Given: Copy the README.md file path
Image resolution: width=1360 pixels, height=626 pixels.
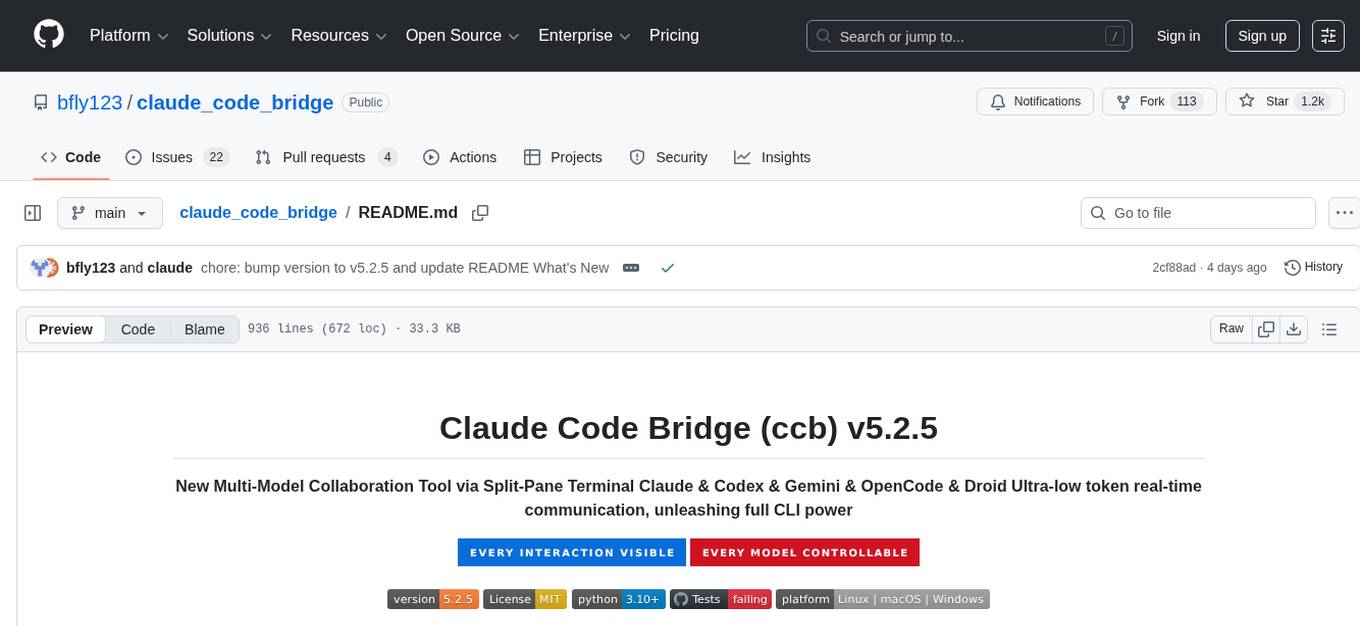Looking at the screenshot, I should click(x=480, y=212).
